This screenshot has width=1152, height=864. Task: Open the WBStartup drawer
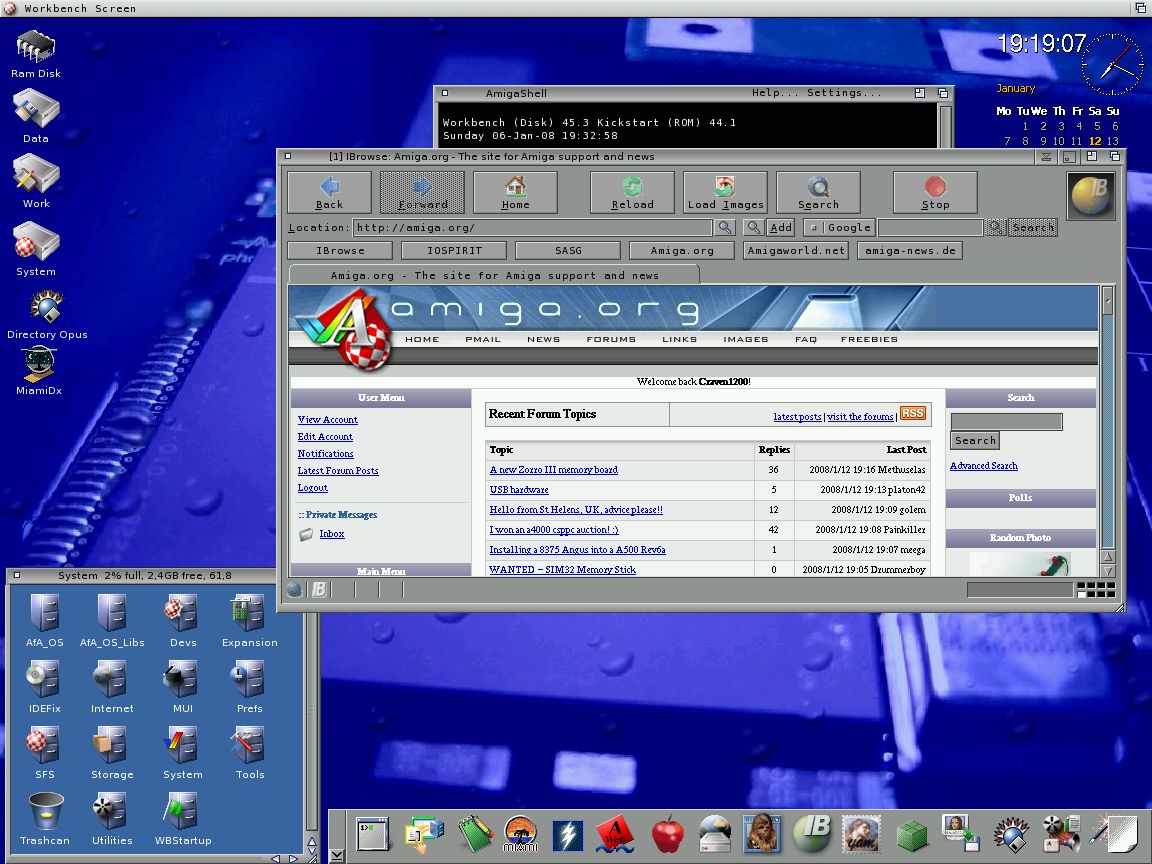point(182,818)
